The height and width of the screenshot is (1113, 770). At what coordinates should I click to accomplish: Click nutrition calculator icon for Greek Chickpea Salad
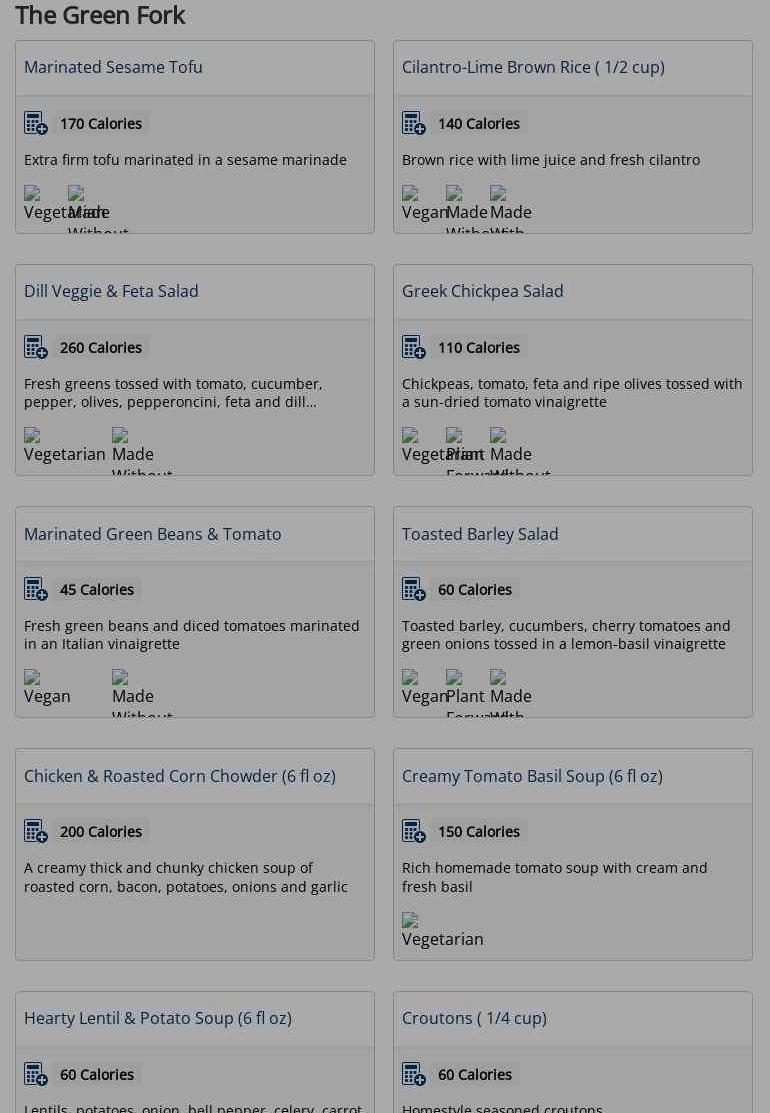click(x=414, y=348)
